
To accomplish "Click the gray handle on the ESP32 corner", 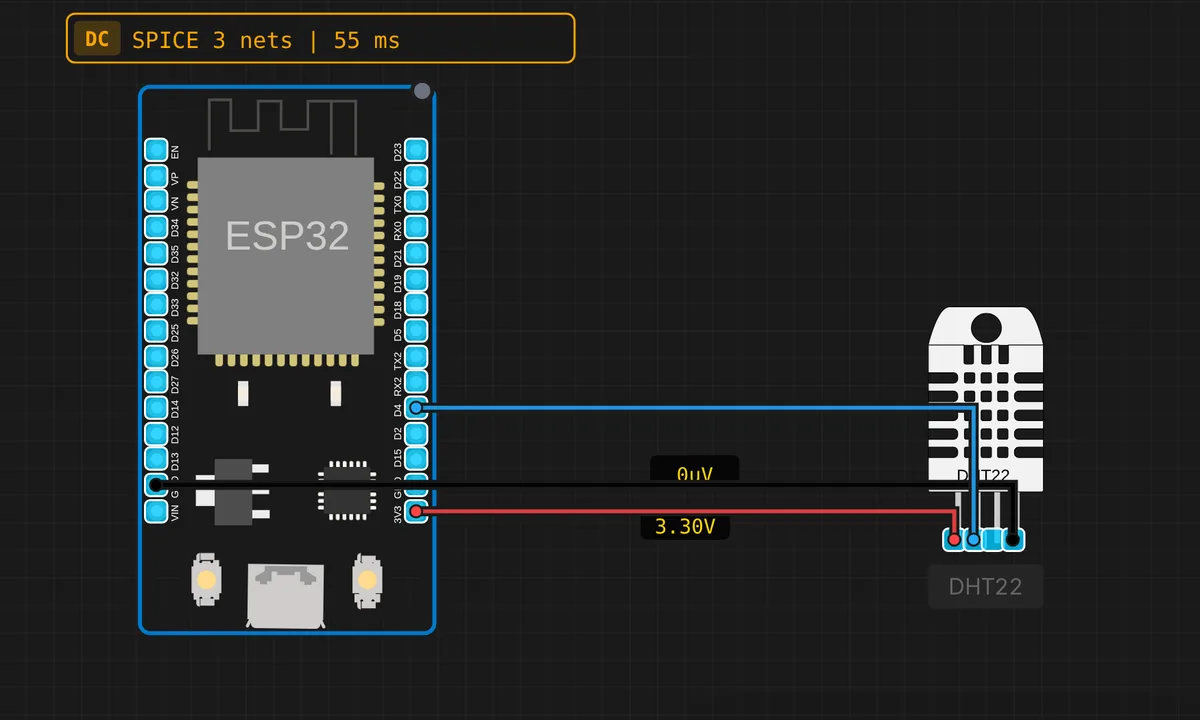I will click(422, 91).
